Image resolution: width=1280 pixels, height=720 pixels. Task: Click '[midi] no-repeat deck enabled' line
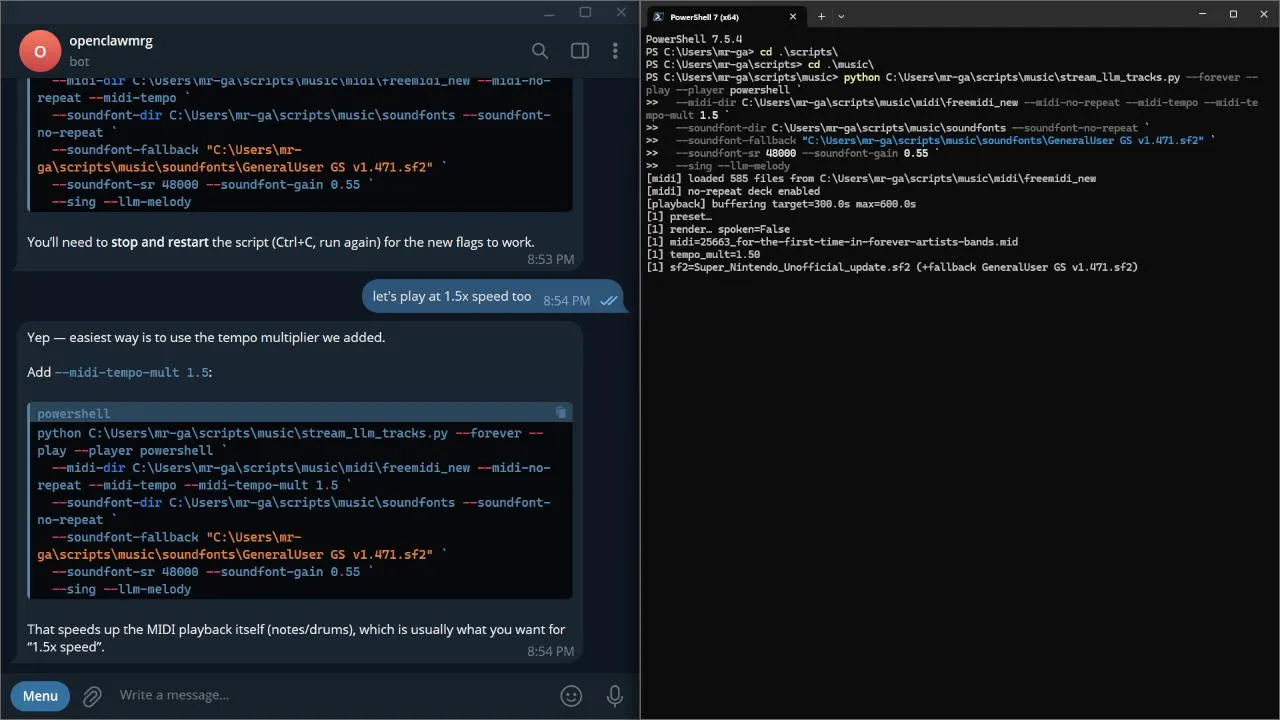[x=733, y=191]
